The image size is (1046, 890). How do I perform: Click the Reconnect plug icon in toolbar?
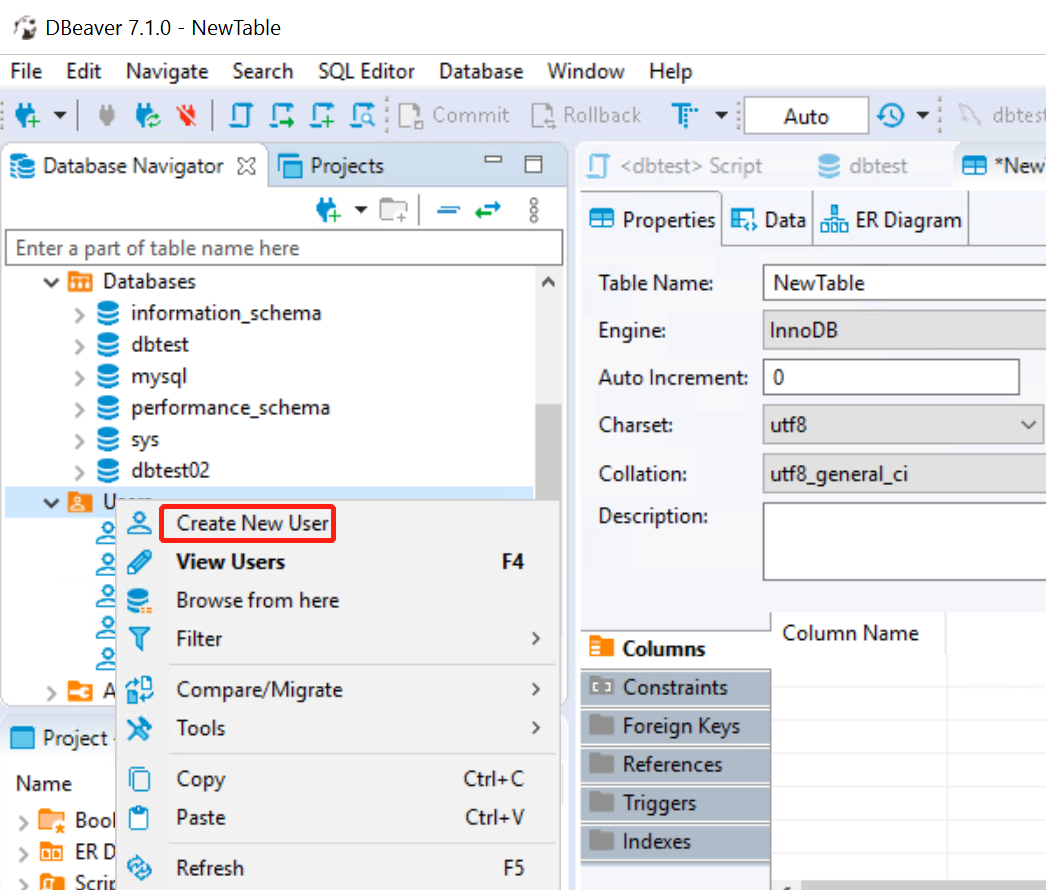148,116
